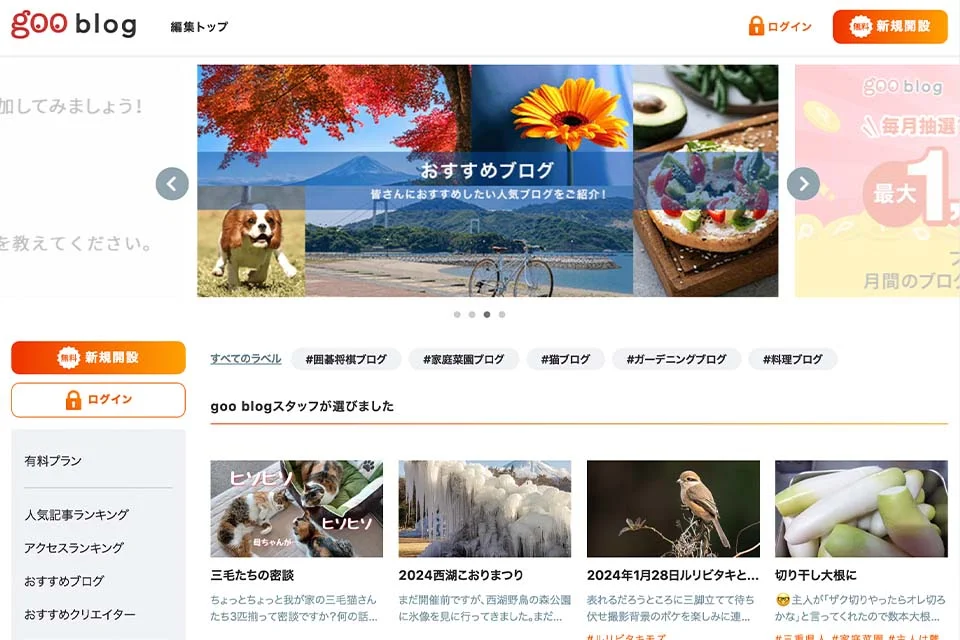Open the 三毛たちの密談 cat thumbnail
The height and width of the screenshot is (640, 960).
296,509
